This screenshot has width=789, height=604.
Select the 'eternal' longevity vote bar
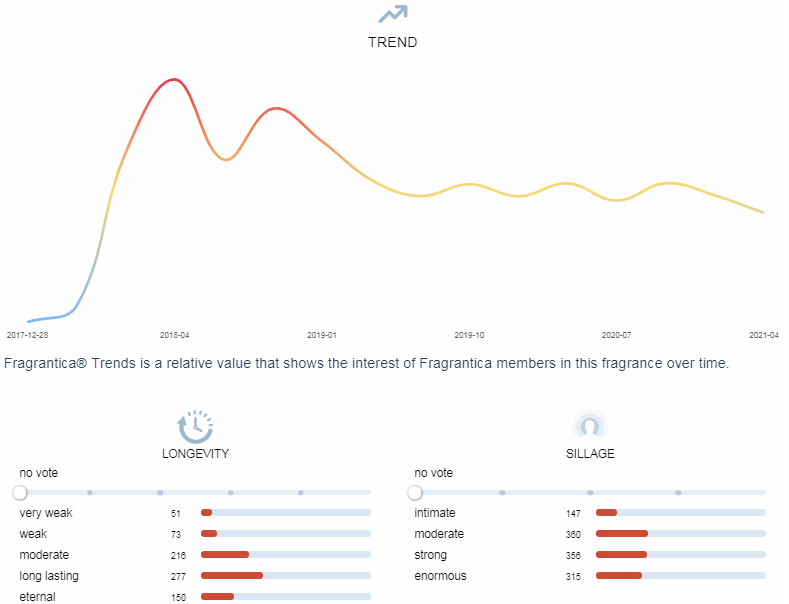pyautogui.click(x=285, y=597)
